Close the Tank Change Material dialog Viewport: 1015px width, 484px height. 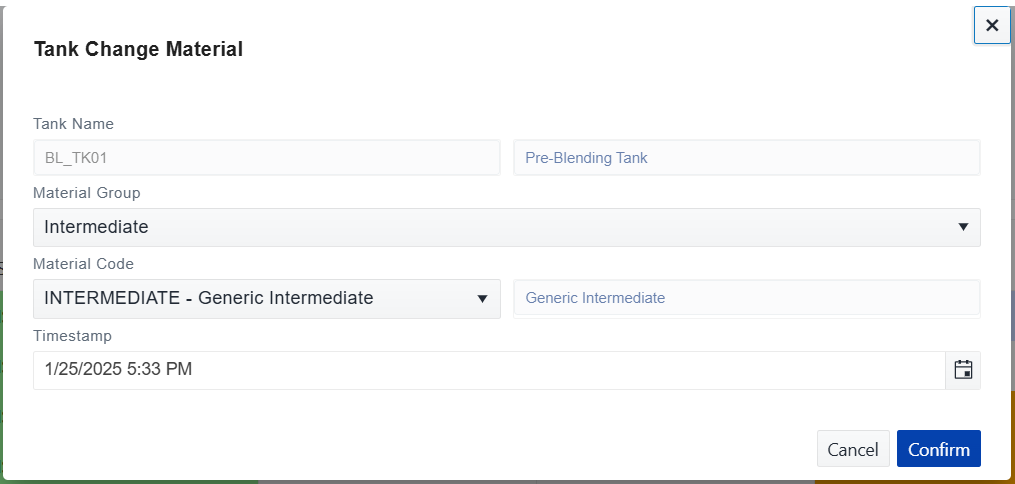tap(992, 26)
